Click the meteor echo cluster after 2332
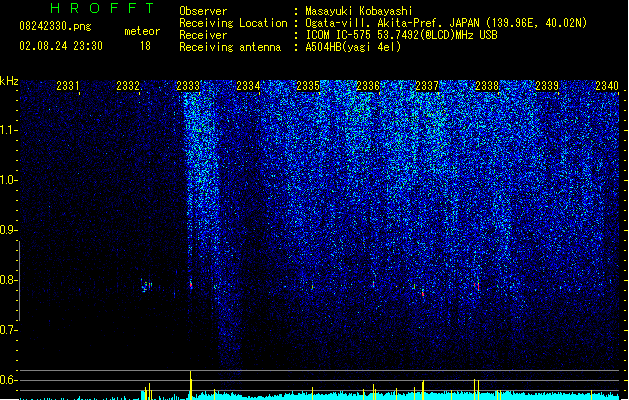This screenshot has width=629, height=400. click(146, 286)
